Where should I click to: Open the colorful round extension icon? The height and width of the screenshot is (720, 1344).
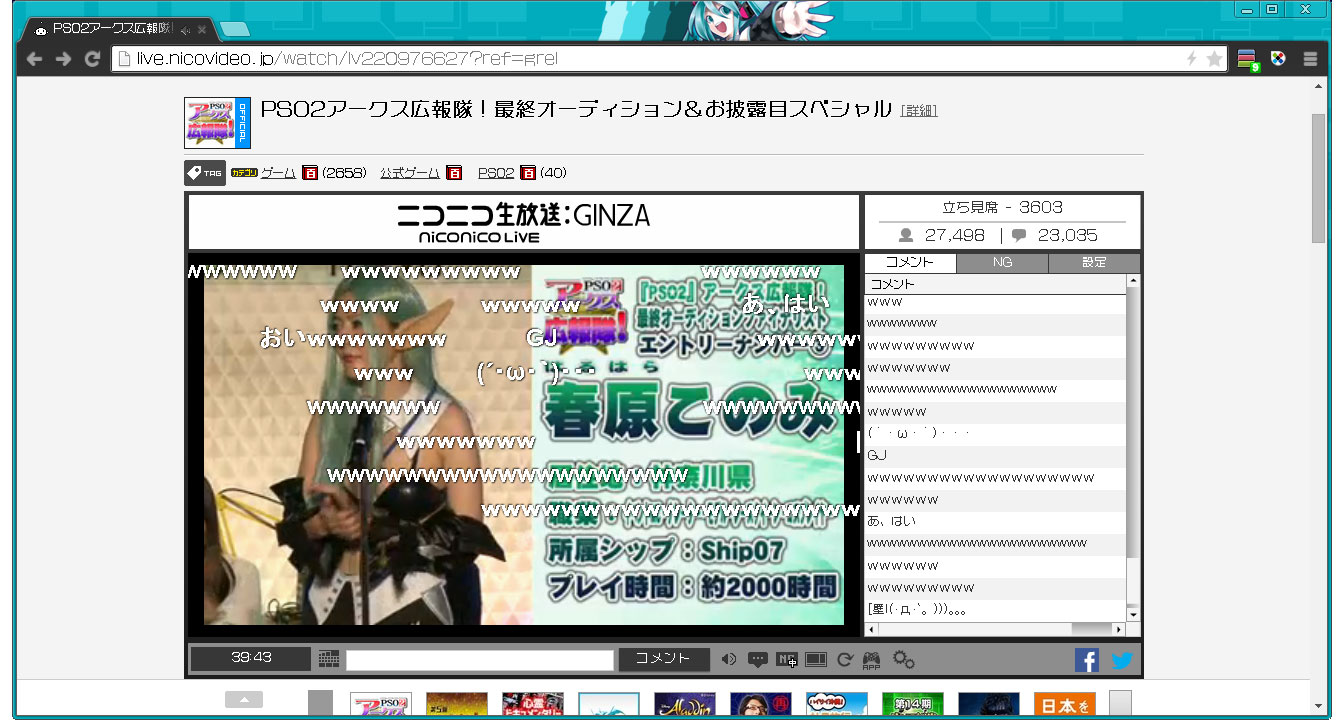pyautogui.click(x=1278, y=58)
